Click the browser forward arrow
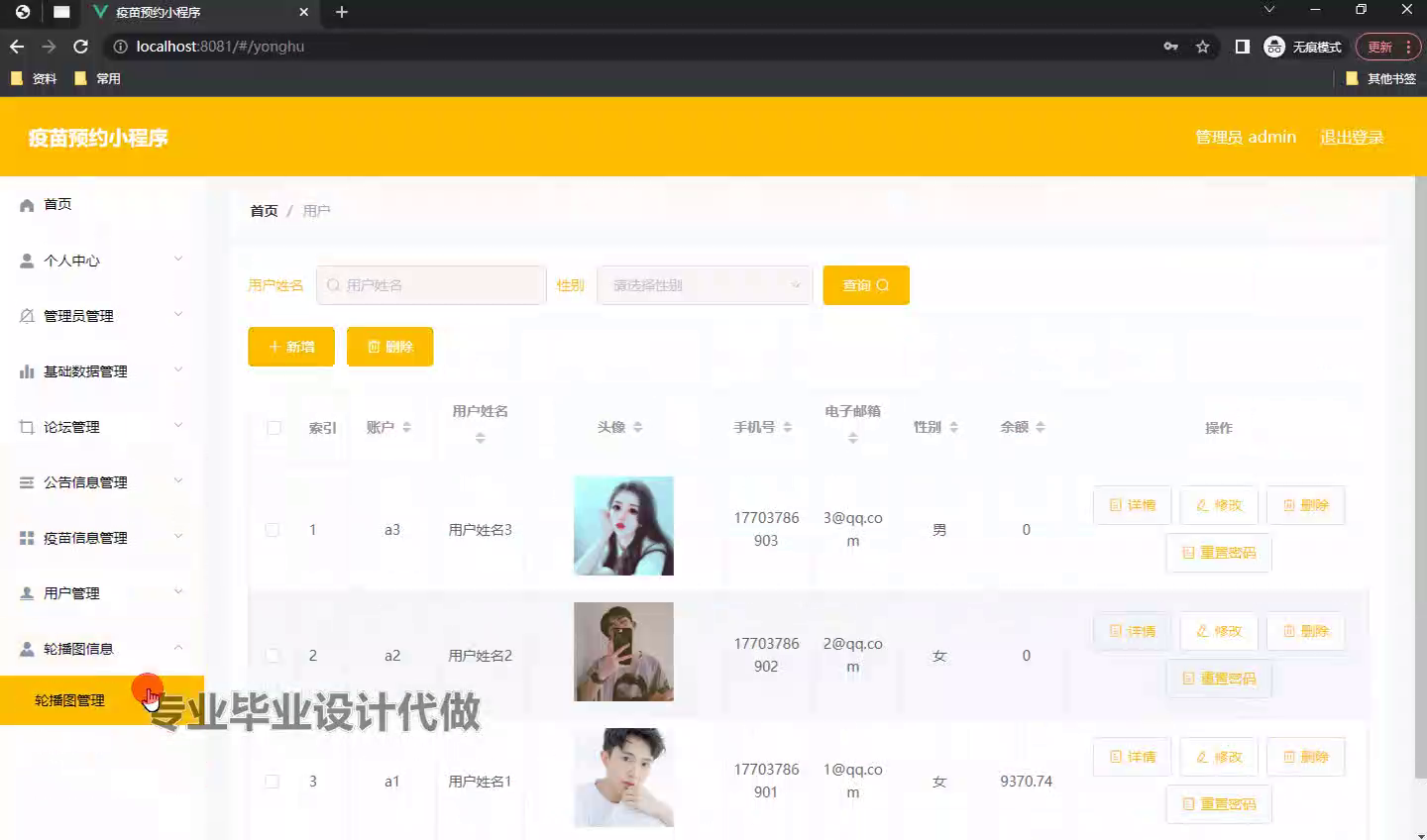 coord(49,47)
